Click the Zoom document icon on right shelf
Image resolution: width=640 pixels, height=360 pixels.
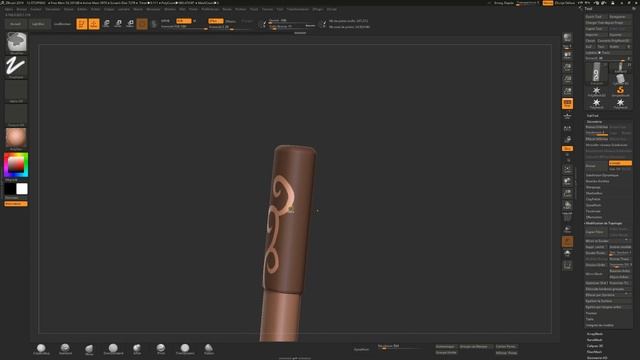point(567,67)
